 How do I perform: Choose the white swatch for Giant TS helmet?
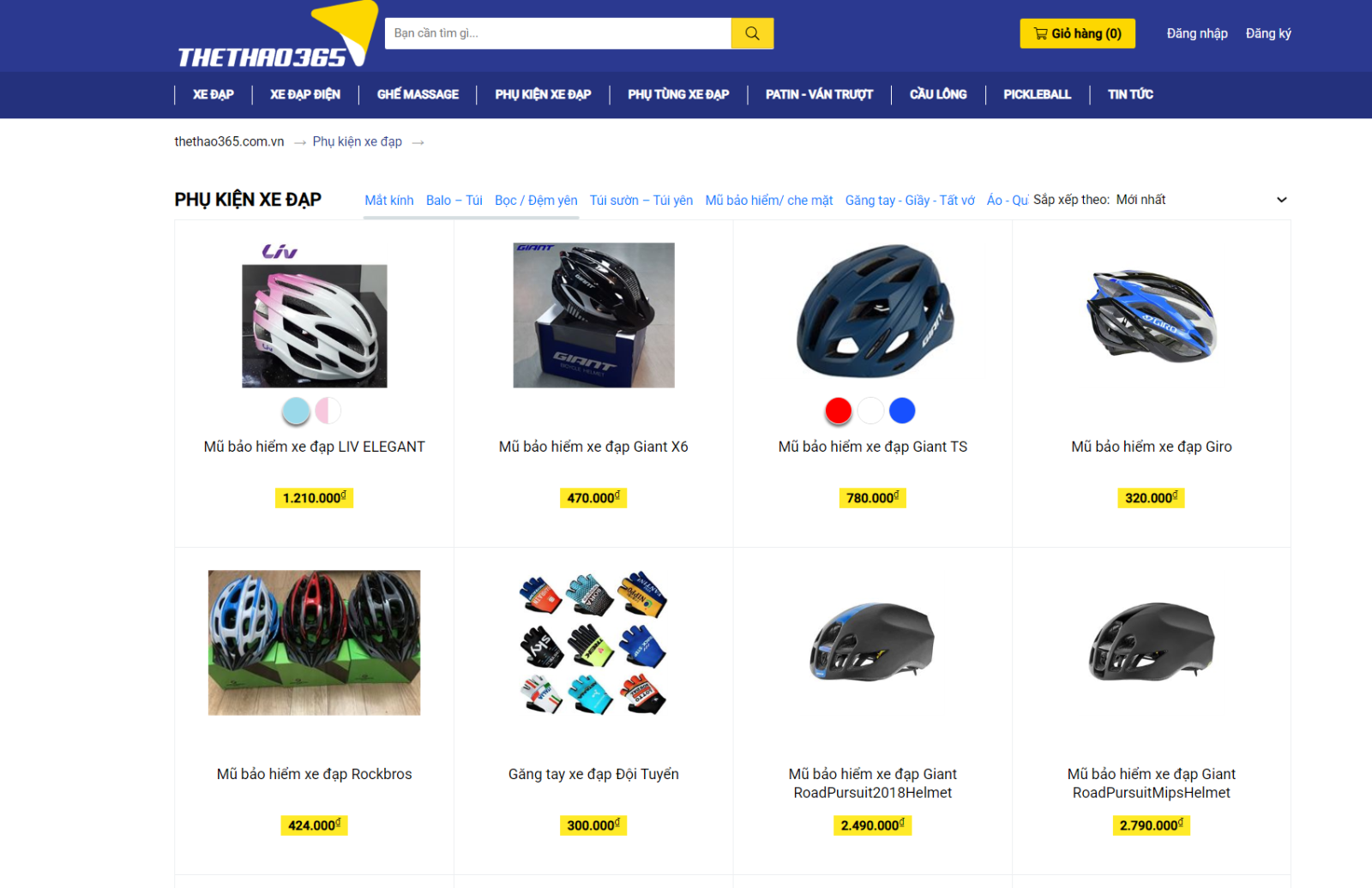click(870, 411)
